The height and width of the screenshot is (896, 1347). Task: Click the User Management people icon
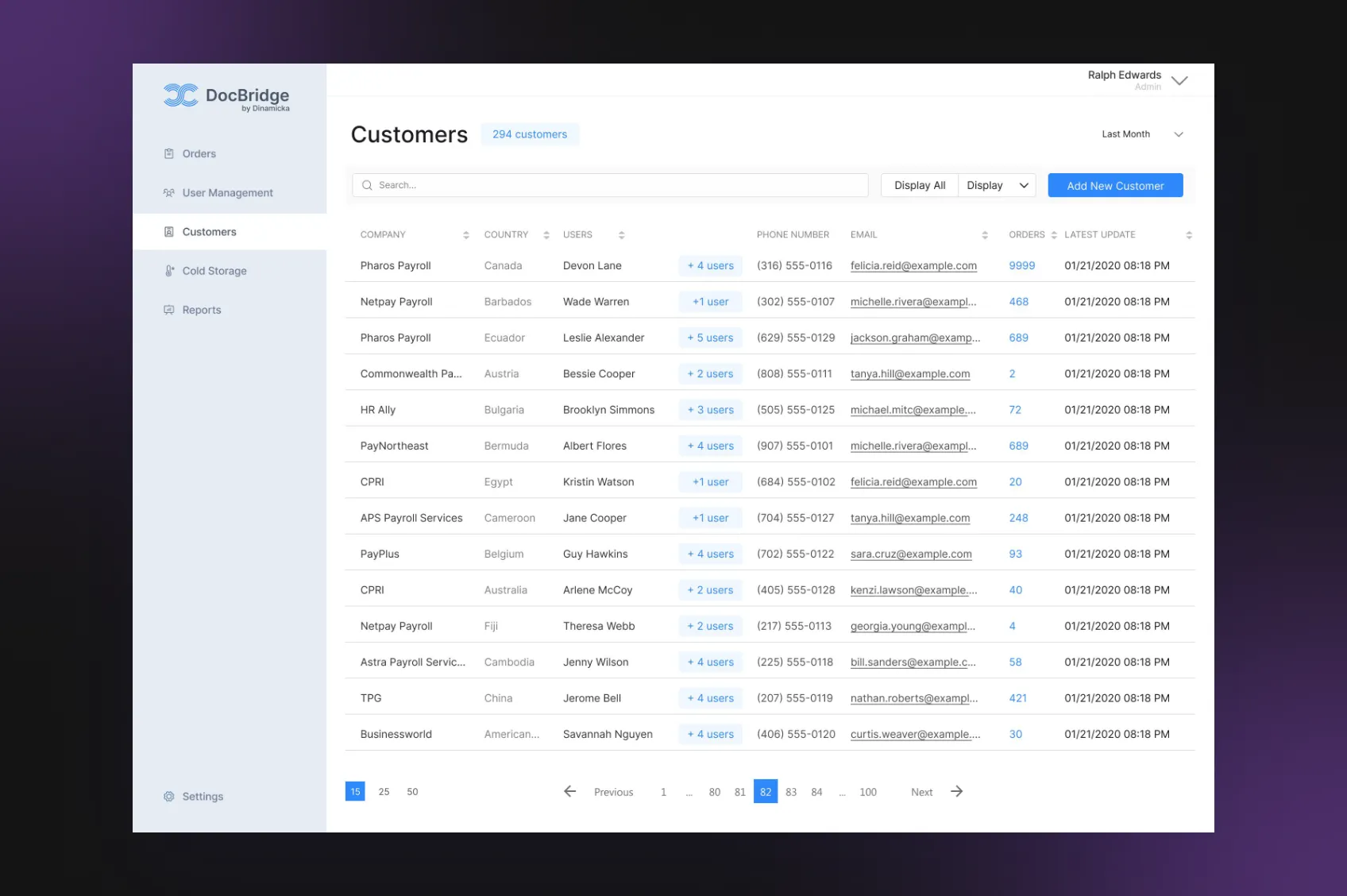tap(168, 193)
